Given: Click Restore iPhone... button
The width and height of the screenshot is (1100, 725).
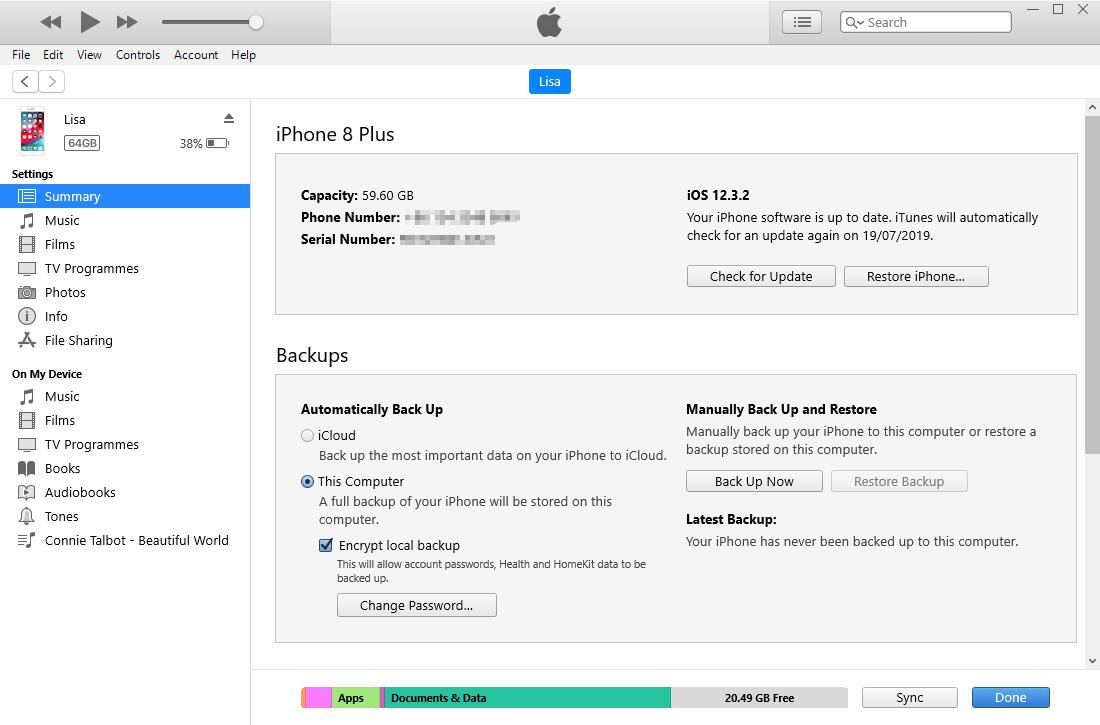Looking at the screenshot, I should (x=916, y=277).
